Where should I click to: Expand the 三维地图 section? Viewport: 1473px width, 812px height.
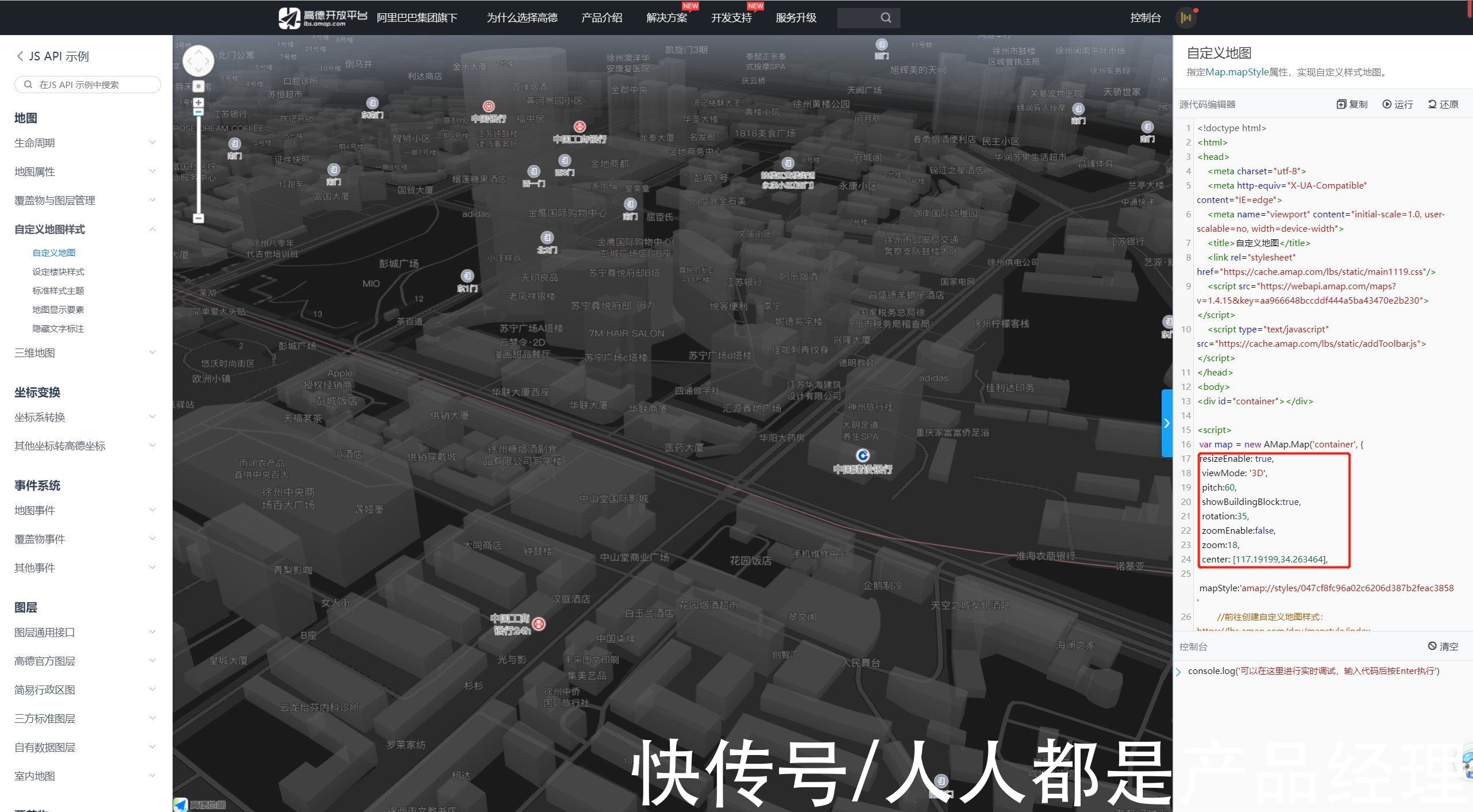click(x=86, y=353)
